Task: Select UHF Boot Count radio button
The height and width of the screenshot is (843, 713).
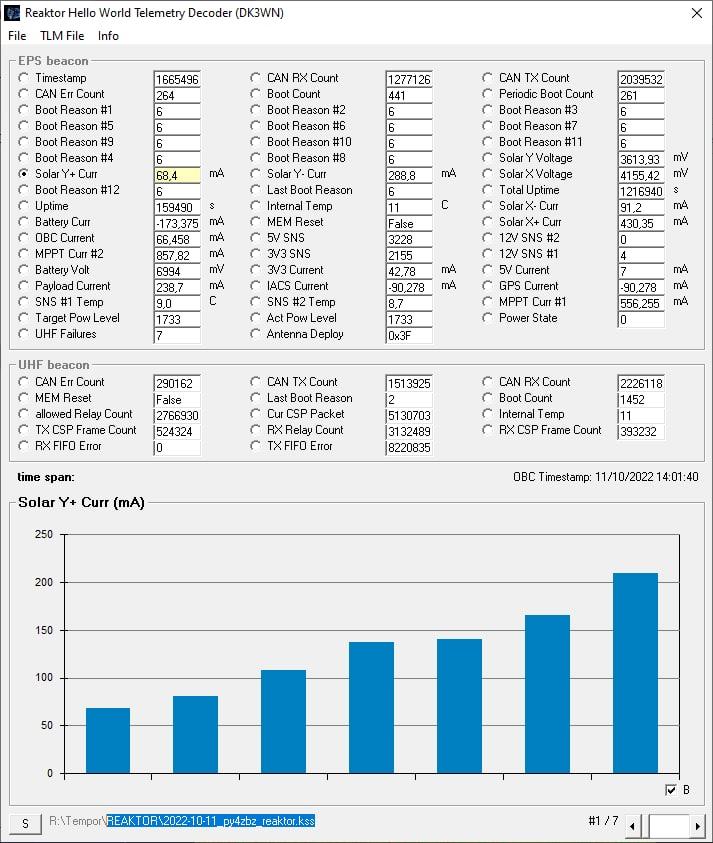Action: coord(487,398)
